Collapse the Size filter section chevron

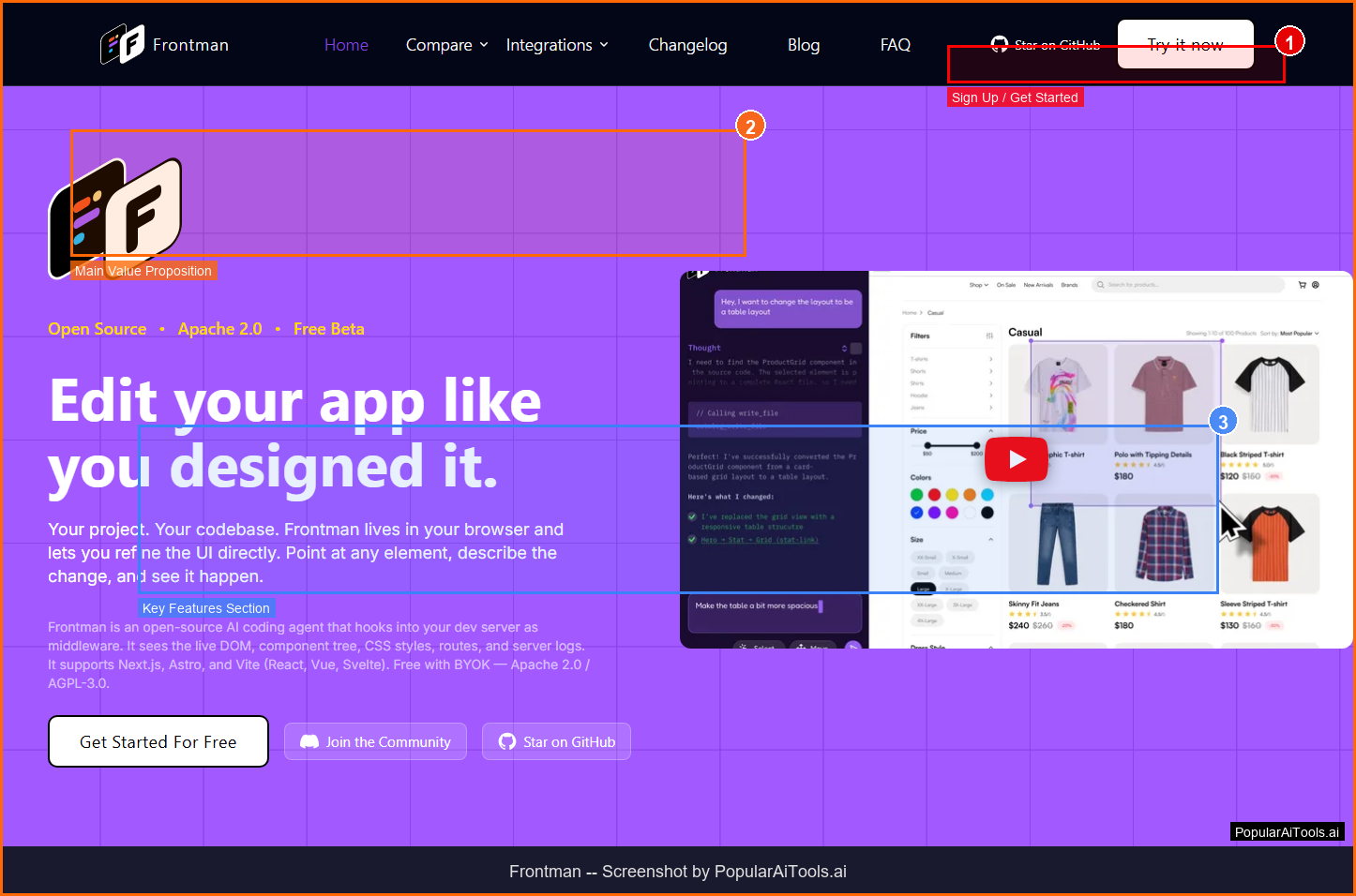[990, 540]
